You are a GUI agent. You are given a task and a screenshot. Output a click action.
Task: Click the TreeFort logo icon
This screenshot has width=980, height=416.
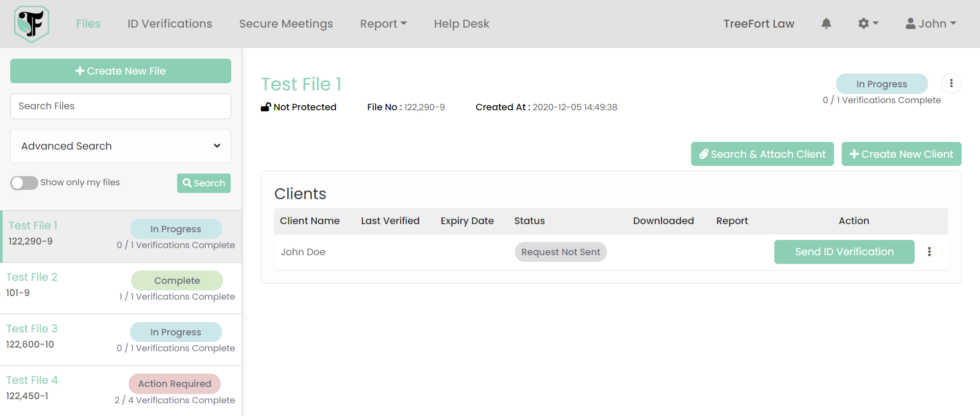[x=31, y=24]
